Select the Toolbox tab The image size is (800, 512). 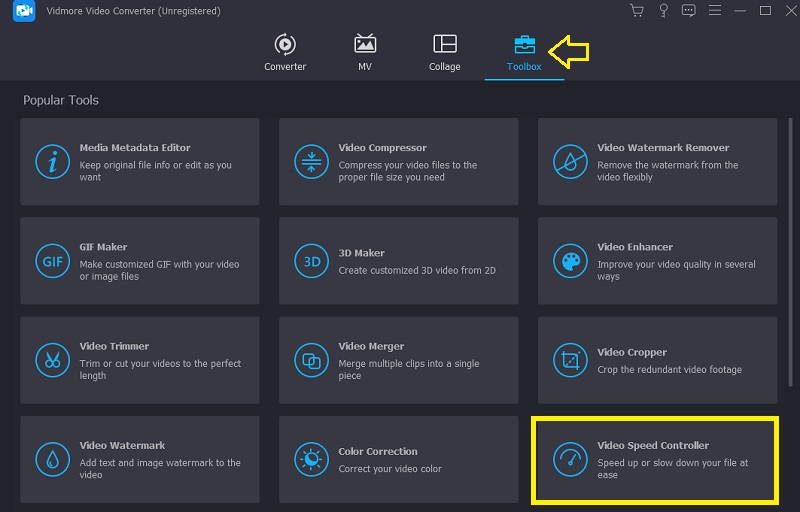(524, 52)
